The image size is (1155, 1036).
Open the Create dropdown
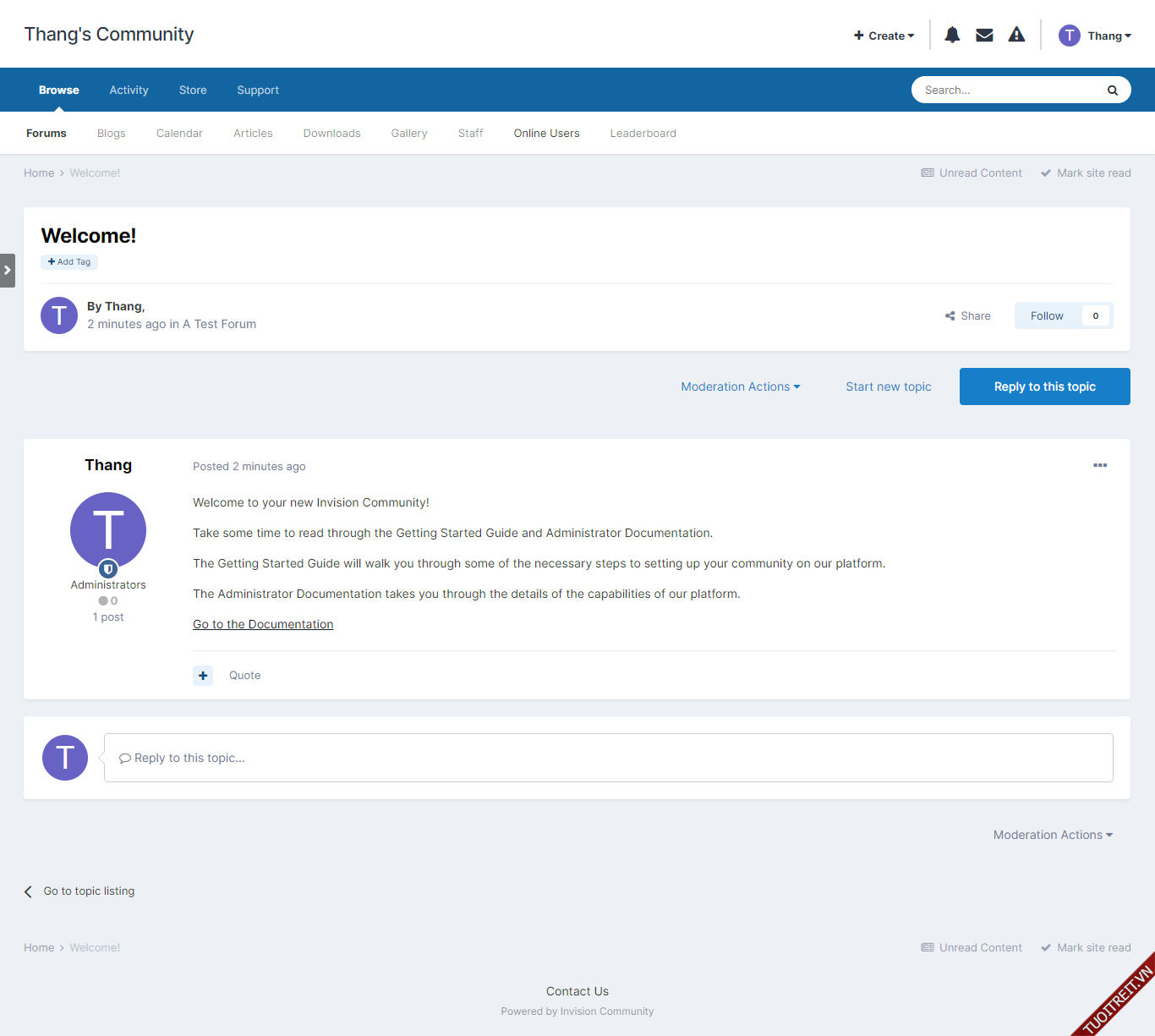[884, 36]
